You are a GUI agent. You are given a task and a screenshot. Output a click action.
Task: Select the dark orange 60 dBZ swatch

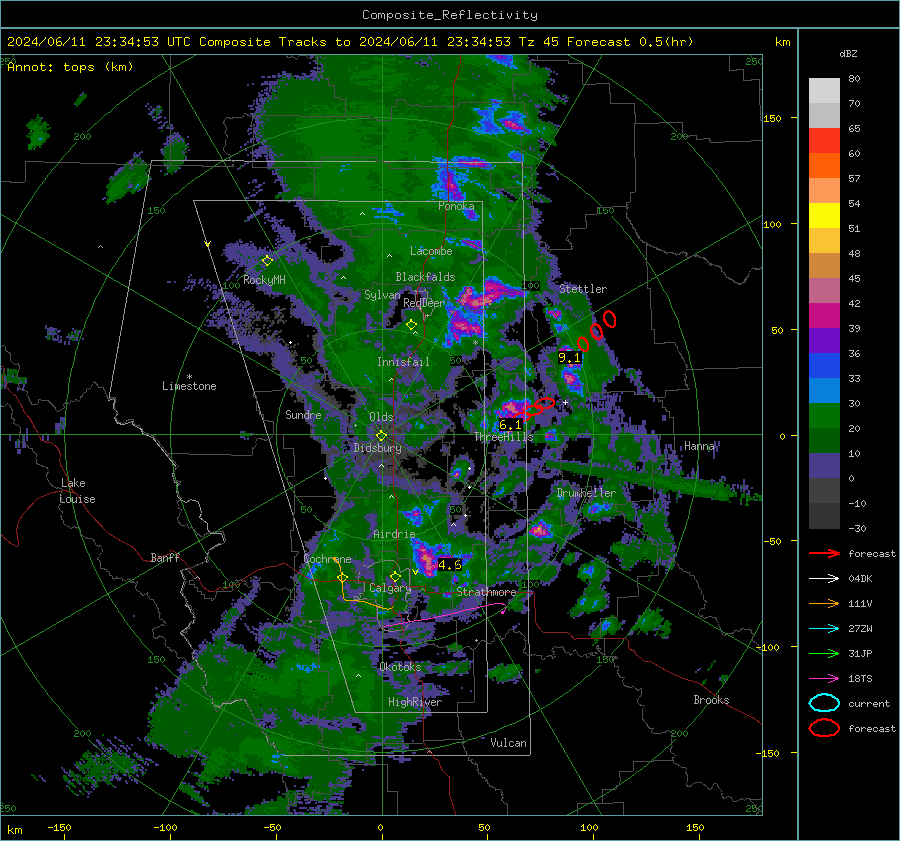coord(824,165)
